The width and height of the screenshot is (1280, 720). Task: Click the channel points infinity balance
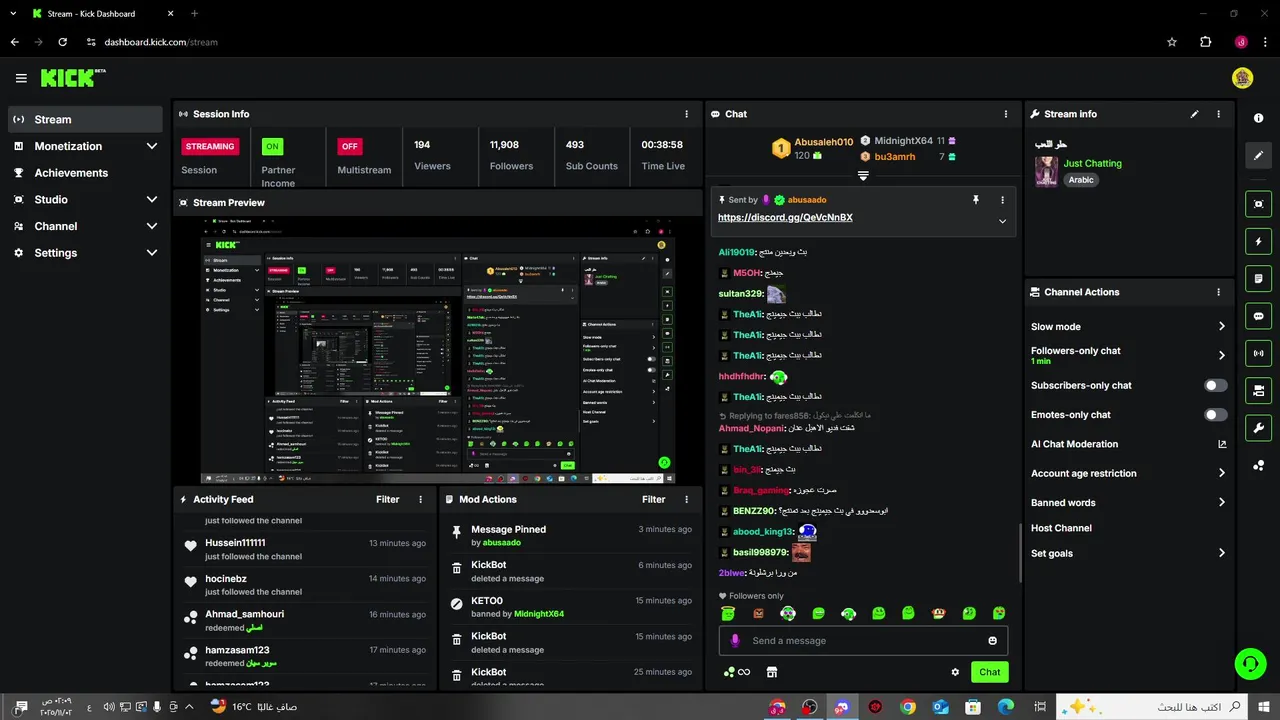click(x=737, y=672)
